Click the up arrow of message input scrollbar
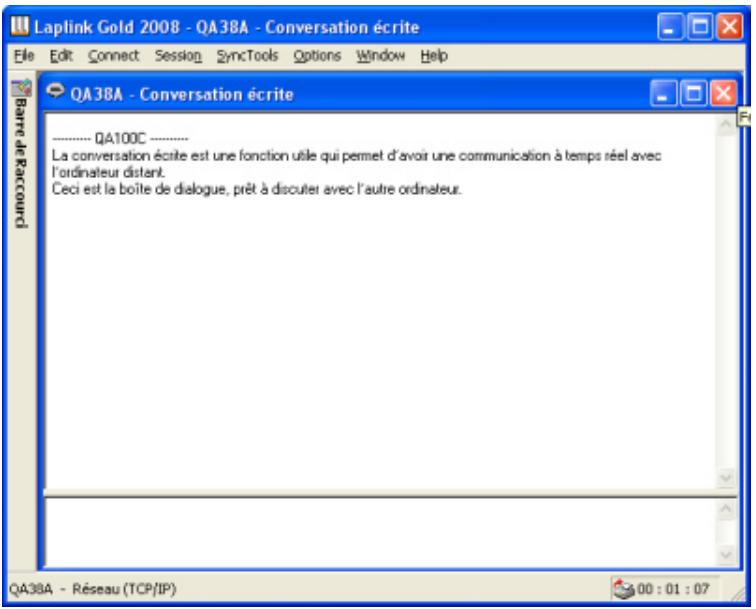756x609 pixels. [x=726, y=510]
